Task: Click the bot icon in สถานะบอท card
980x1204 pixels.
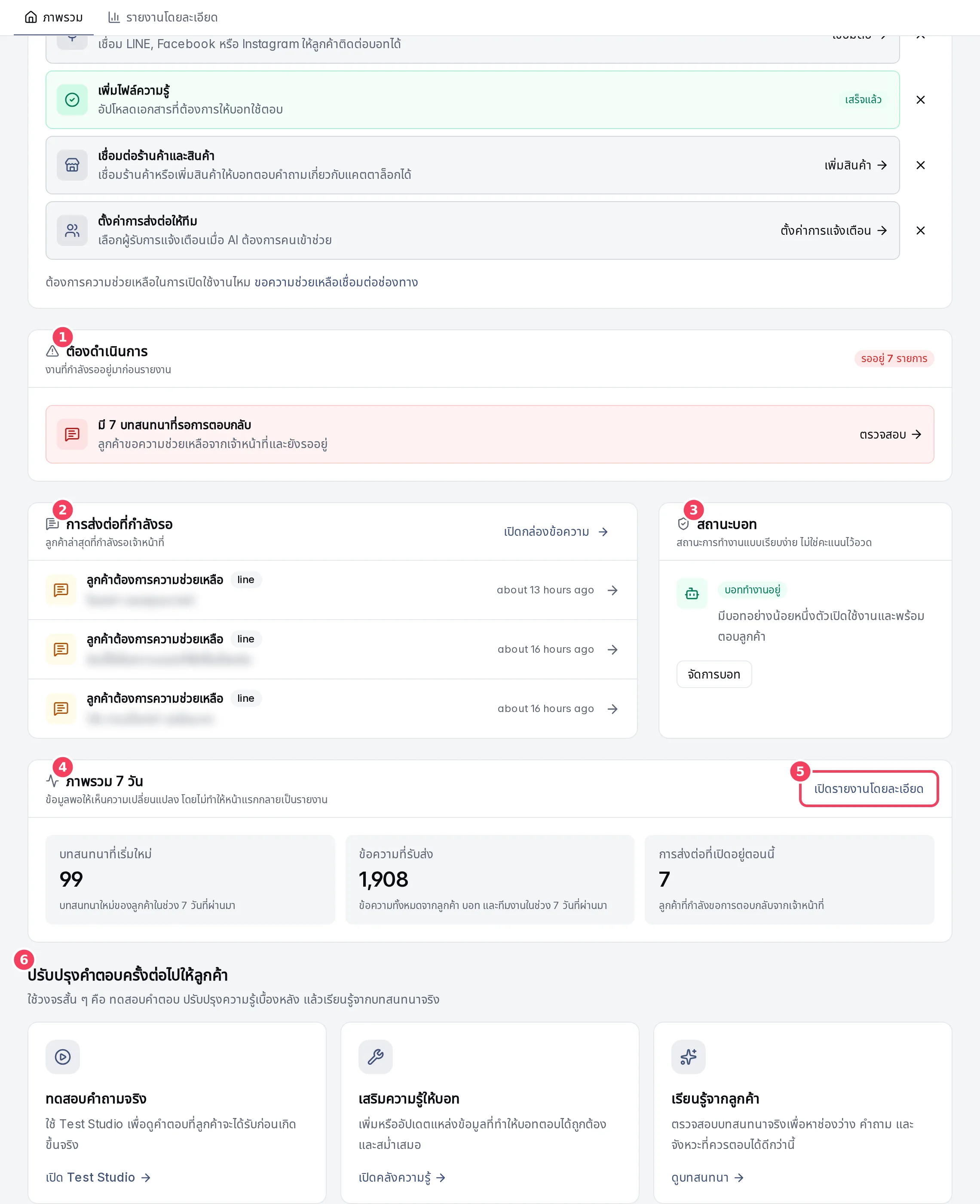Action: tap(692, 593)
